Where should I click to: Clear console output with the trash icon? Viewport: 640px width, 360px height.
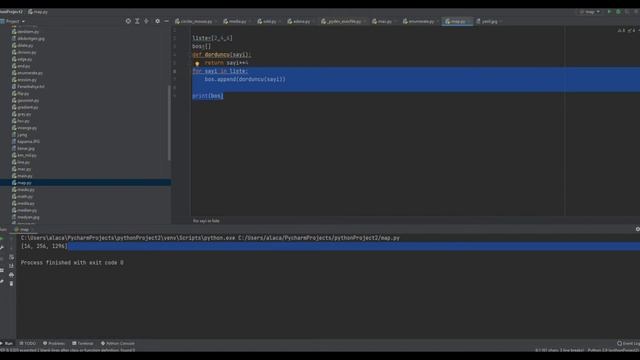point(11,283)
